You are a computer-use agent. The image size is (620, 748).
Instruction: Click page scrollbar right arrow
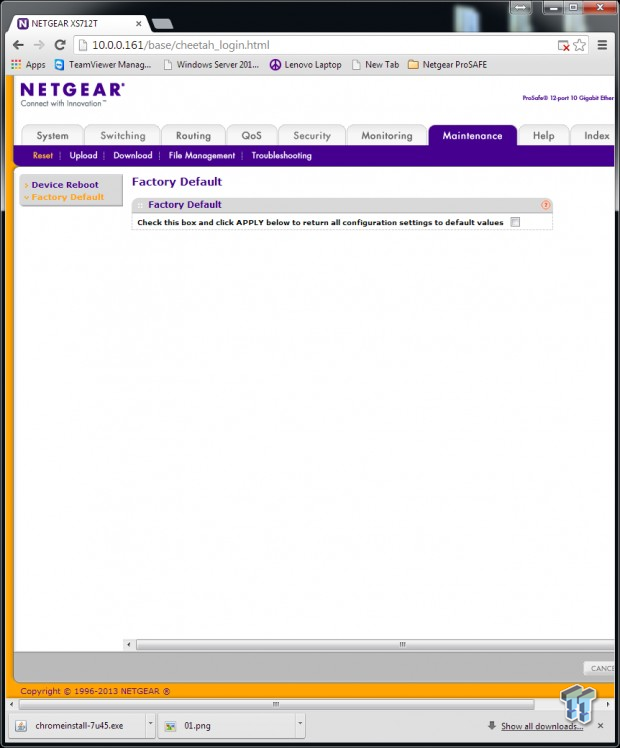(x=608, y=704)
